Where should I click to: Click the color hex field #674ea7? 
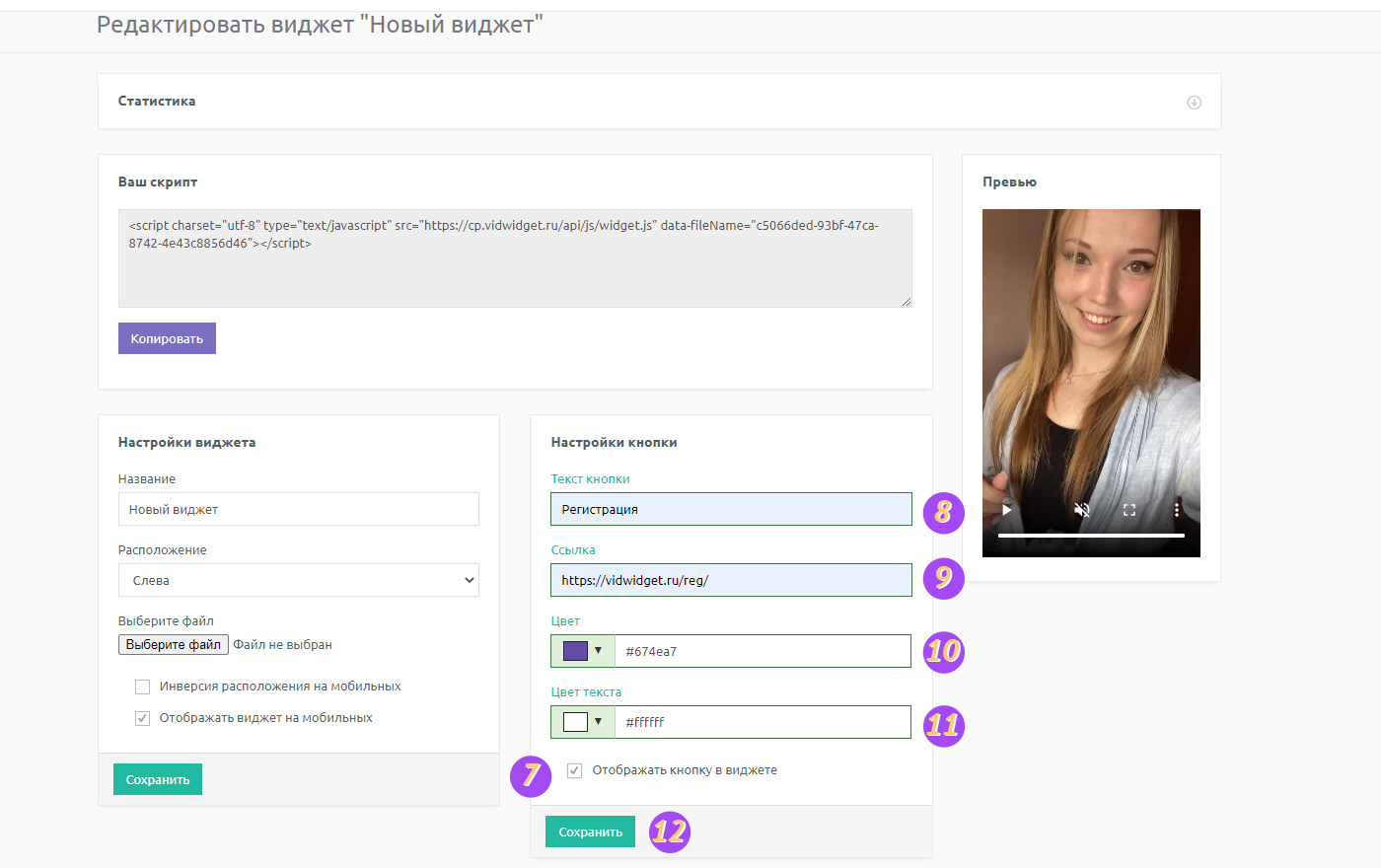[763, 651]
